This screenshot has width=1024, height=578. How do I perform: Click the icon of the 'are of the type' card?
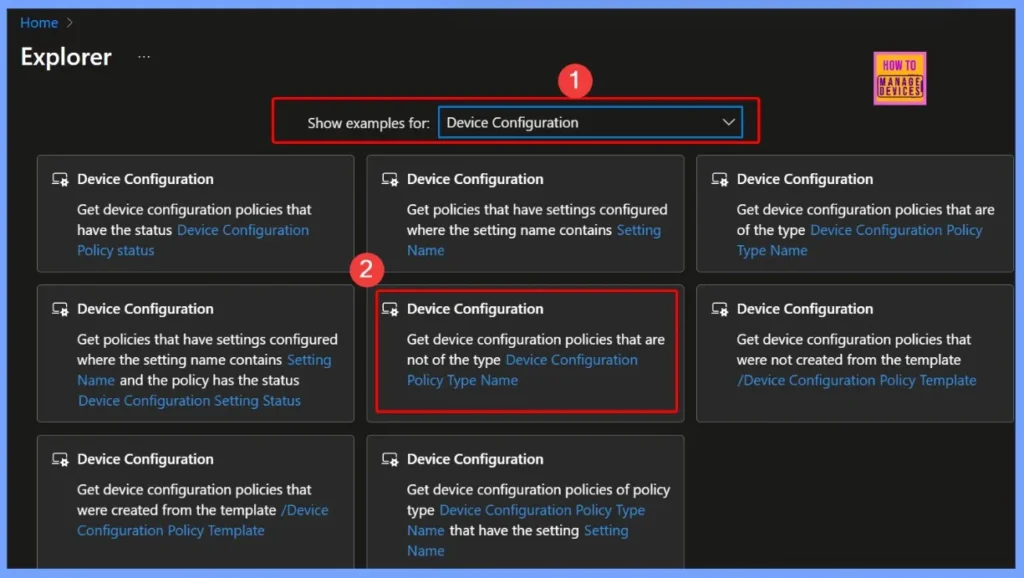tap(720, 179)
